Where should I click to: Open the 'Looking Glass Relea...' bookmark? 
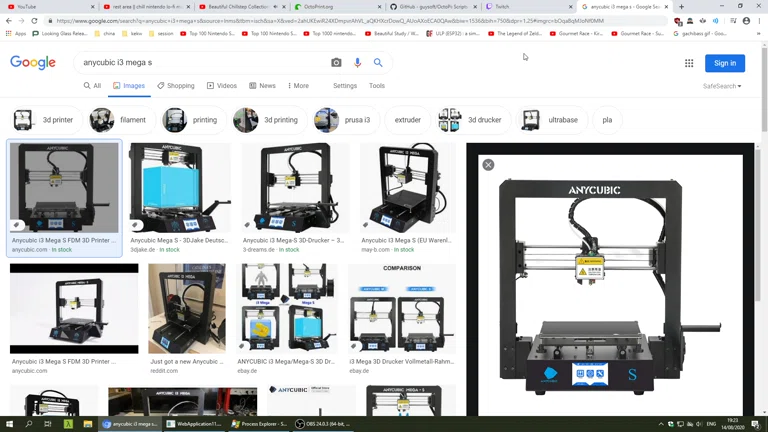coord(59,34)
